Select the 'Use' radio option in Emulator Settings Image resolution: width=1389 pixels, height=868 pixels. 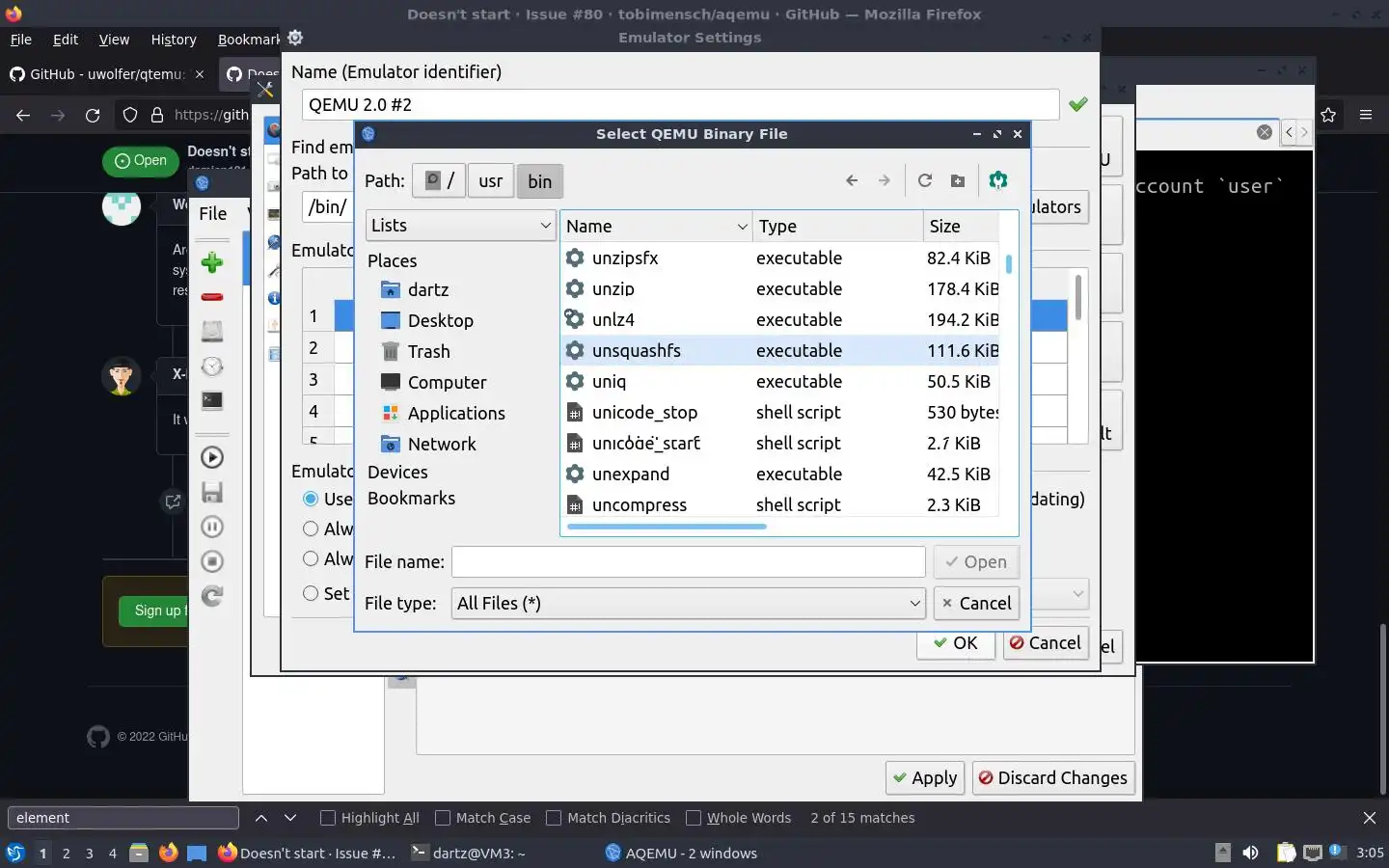311,499
